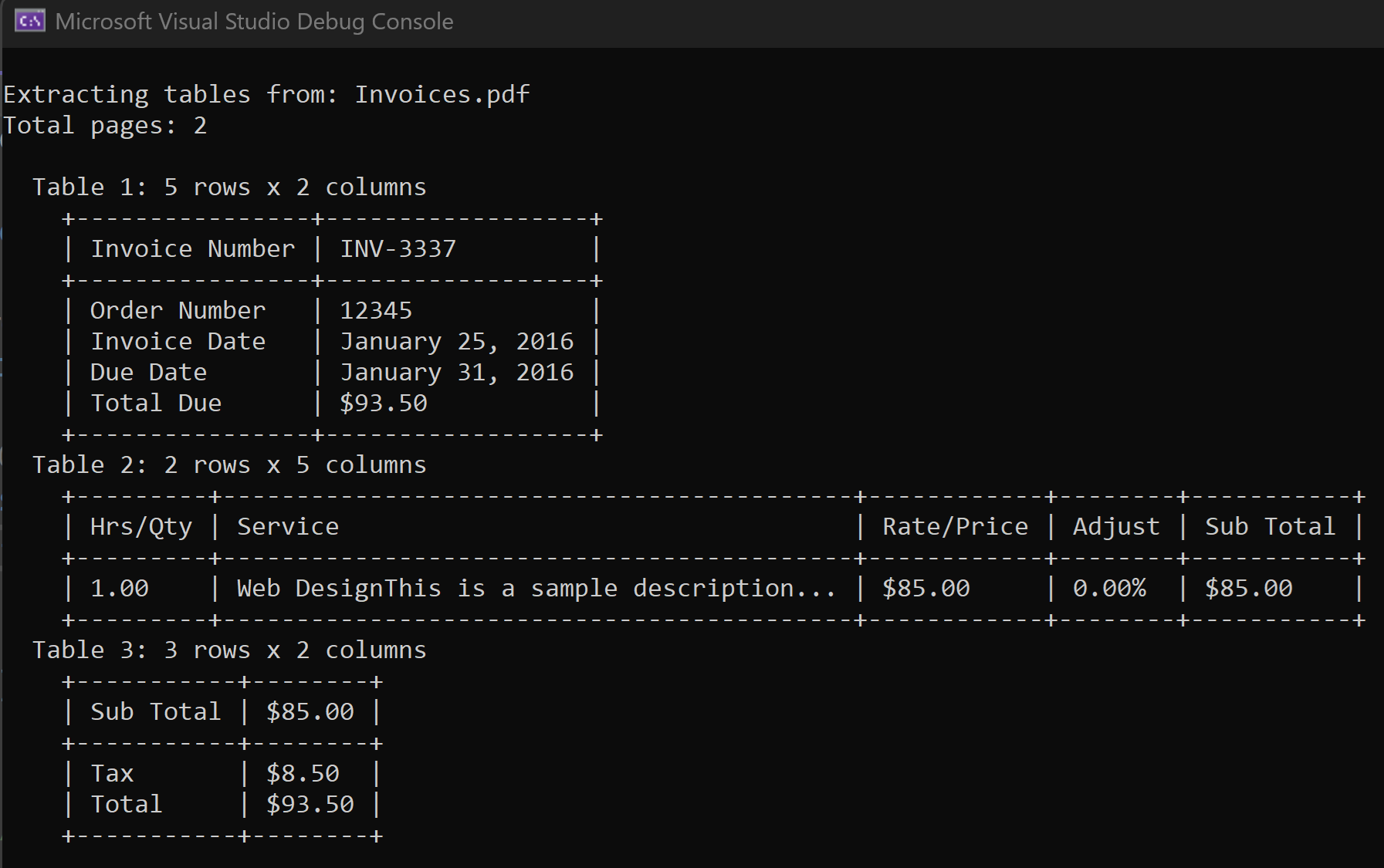Click the 'Table 3: 3 rows x 2 columns' heading

(x=229, y=650)
